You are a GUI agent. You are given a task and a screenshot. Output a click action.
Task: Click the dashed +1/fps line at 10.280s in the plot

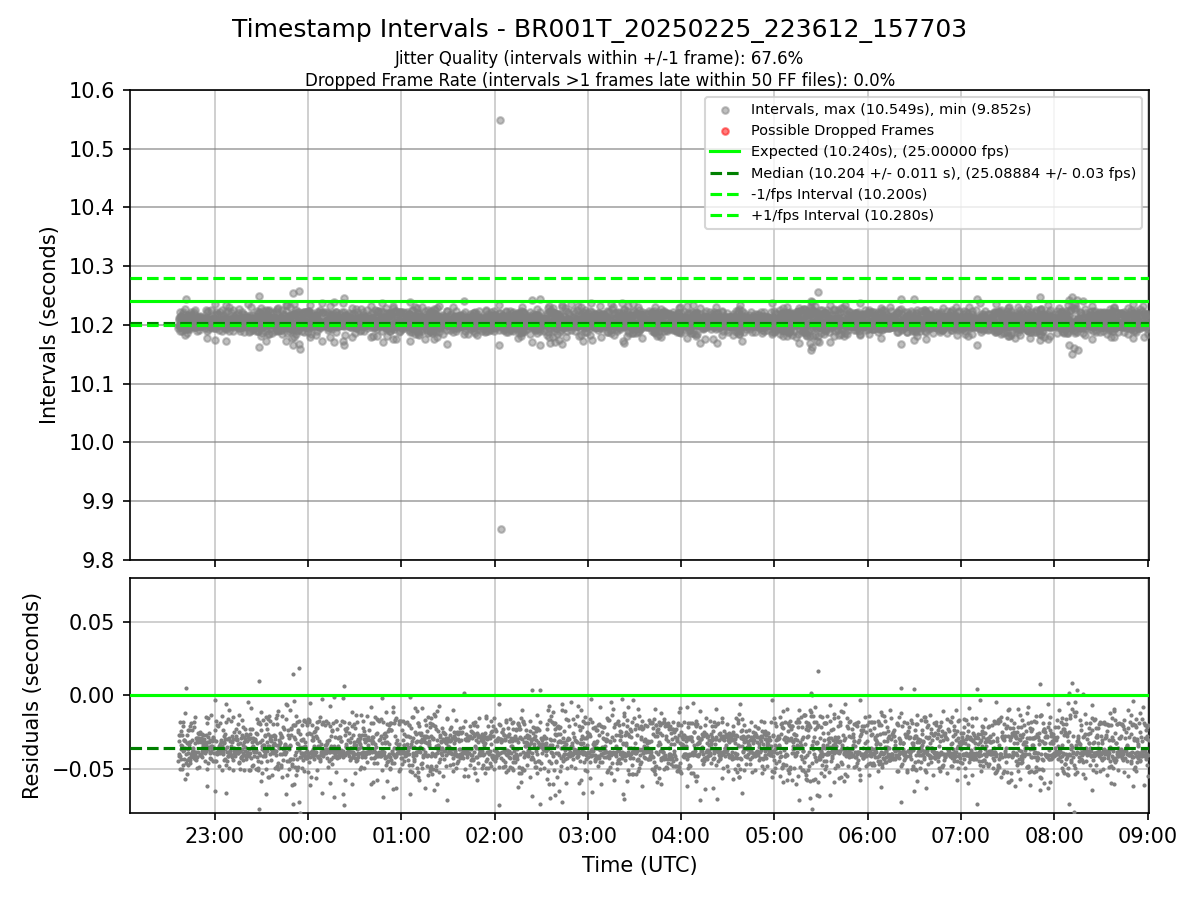pyautogui.click(x=639, y=278)
